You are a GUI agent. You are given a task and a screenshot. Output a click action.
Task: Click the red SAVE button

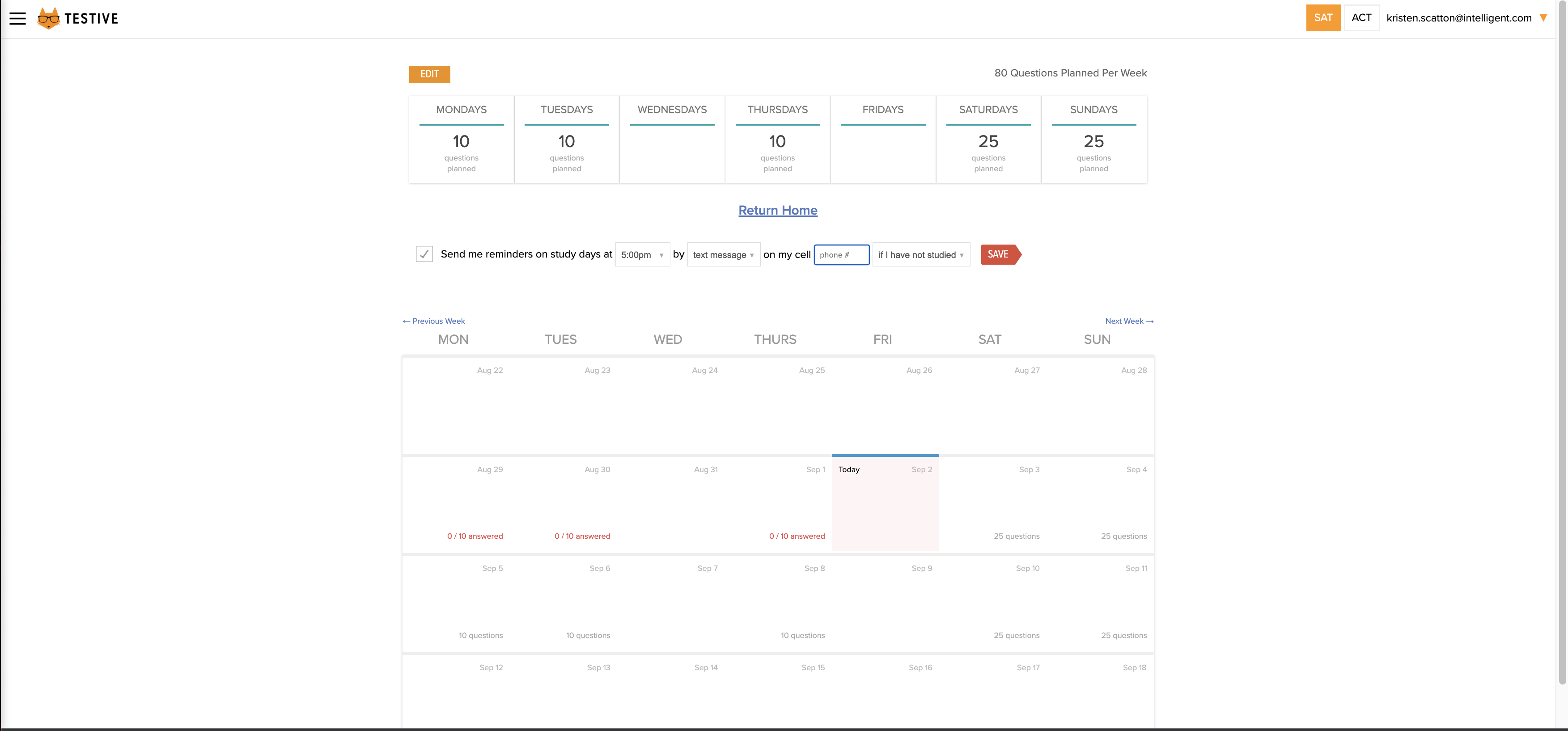click(x=999, y=254)
